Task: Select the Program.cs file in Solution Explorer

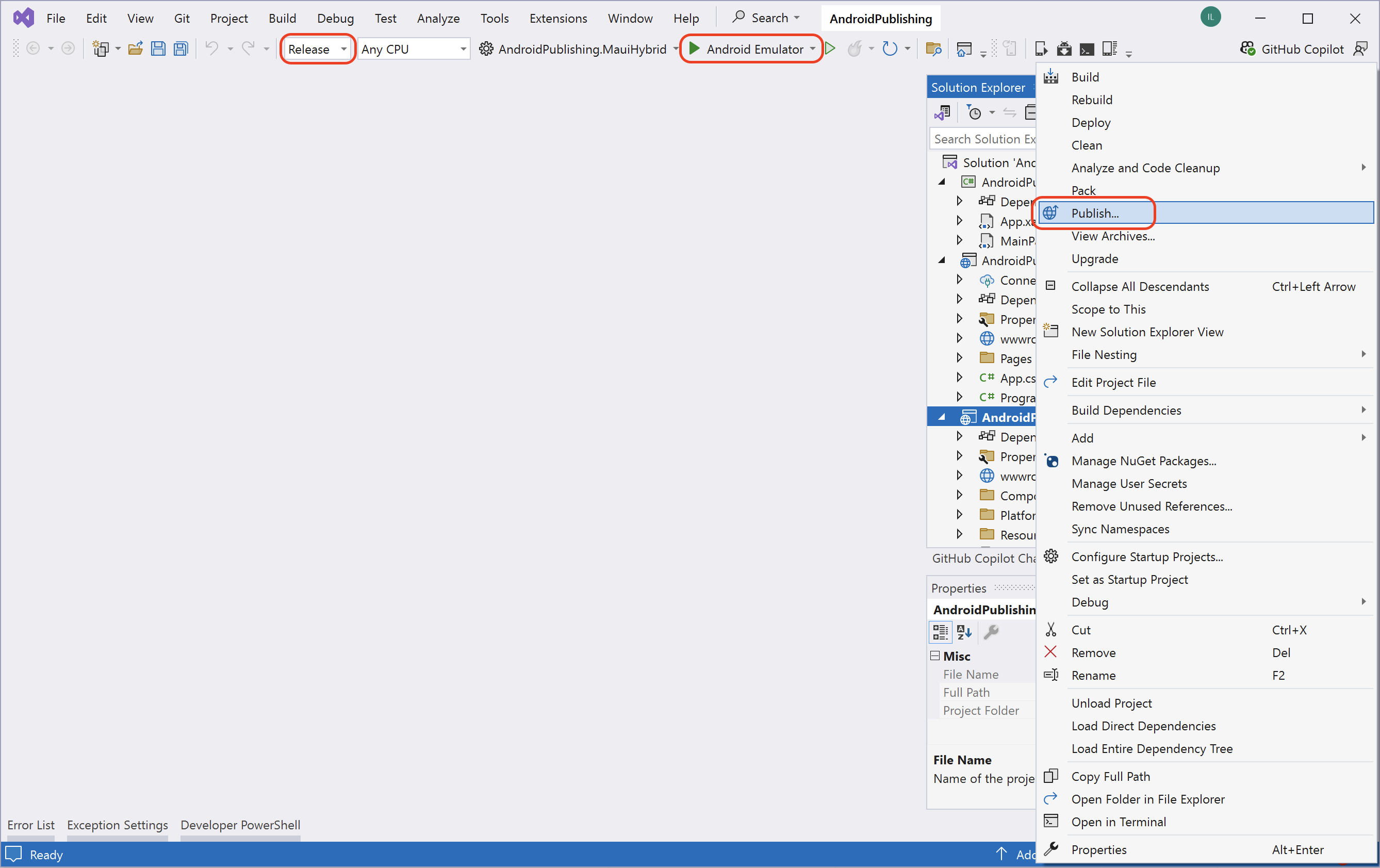Action: pyautogui.click(x=1008, y=397)
